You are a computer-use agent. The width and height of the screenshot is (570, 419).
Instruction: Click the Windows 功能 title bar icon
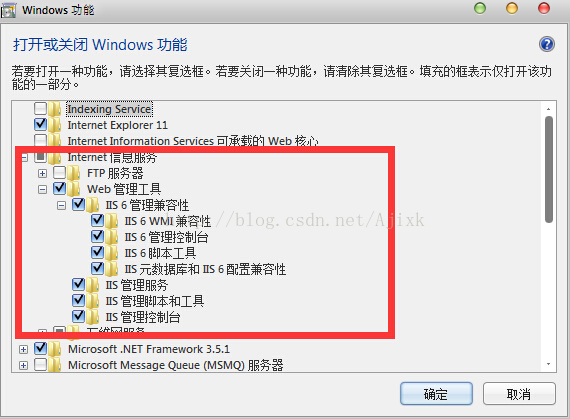point(8,11)
